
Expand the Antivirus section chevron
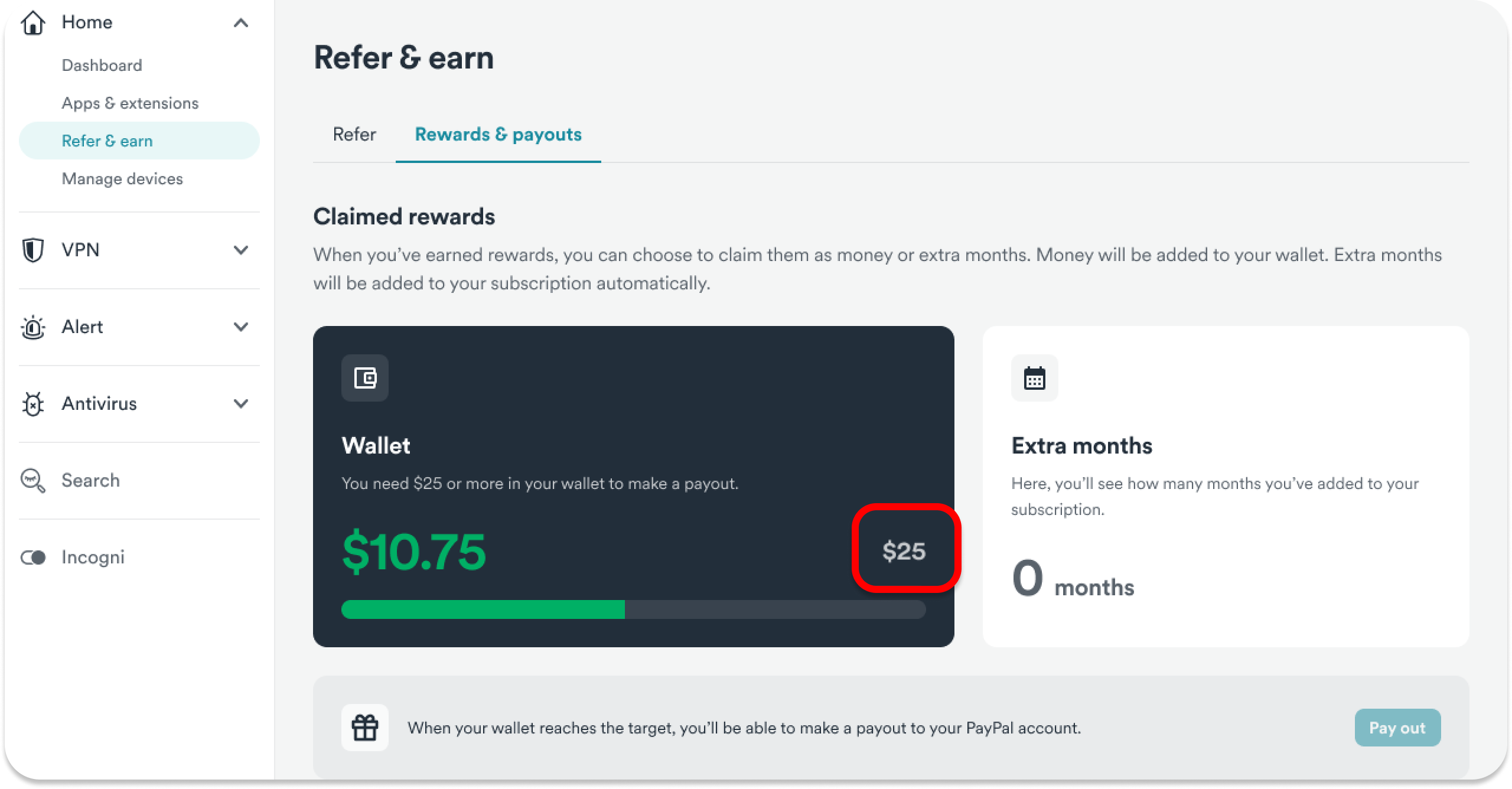click(240, 403)
